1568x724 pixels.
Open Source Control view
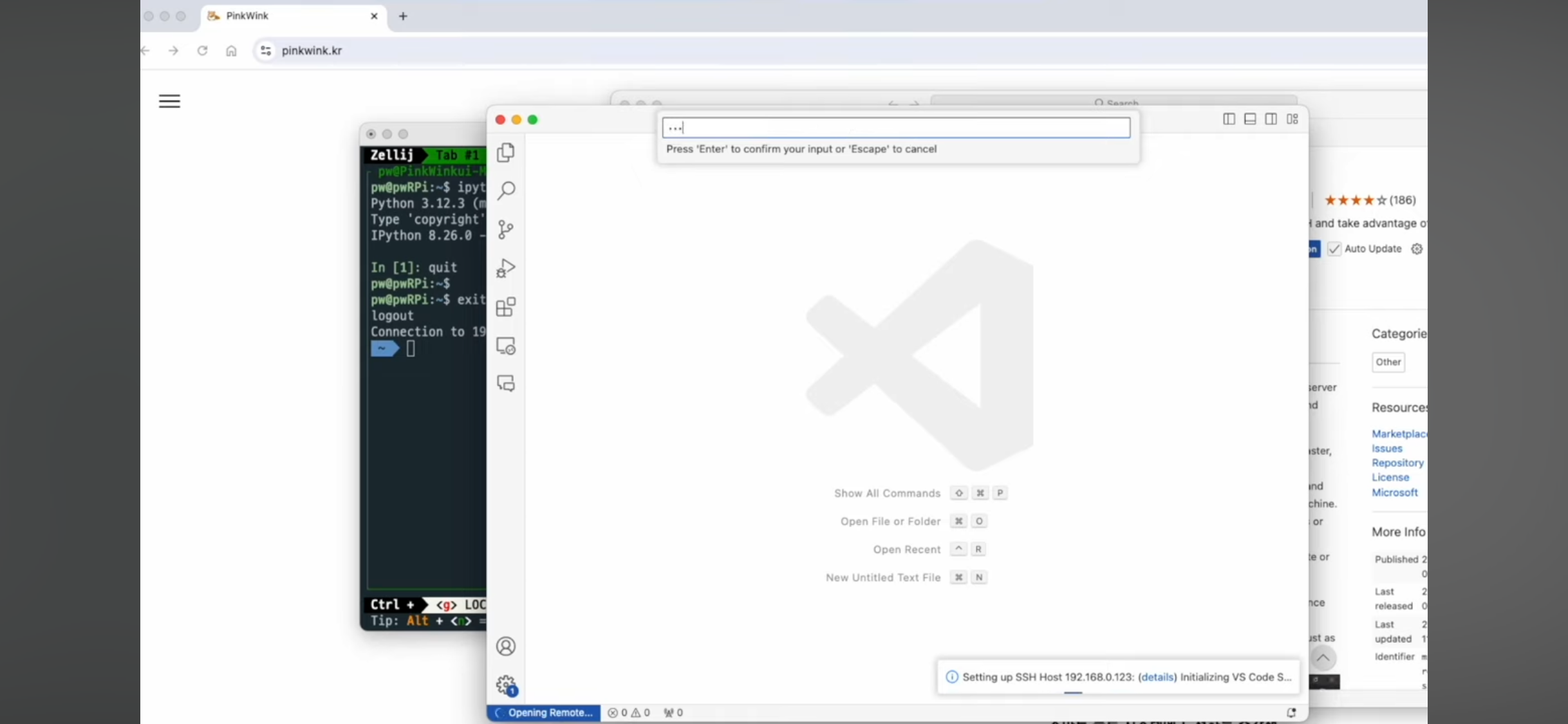point(506,230)
